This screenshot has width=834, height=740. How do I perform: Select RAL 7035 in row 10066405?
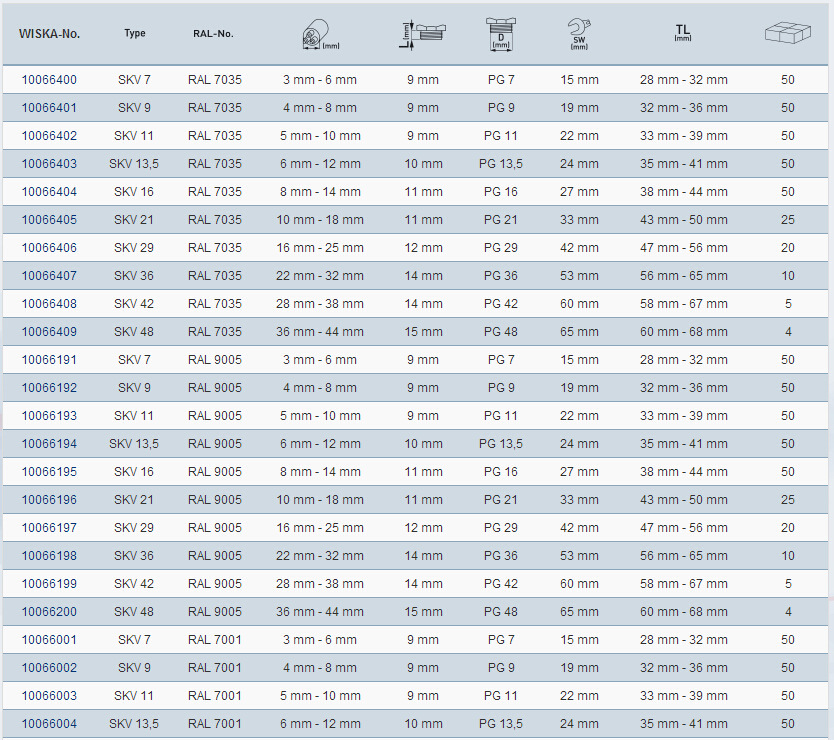(215, 220)
